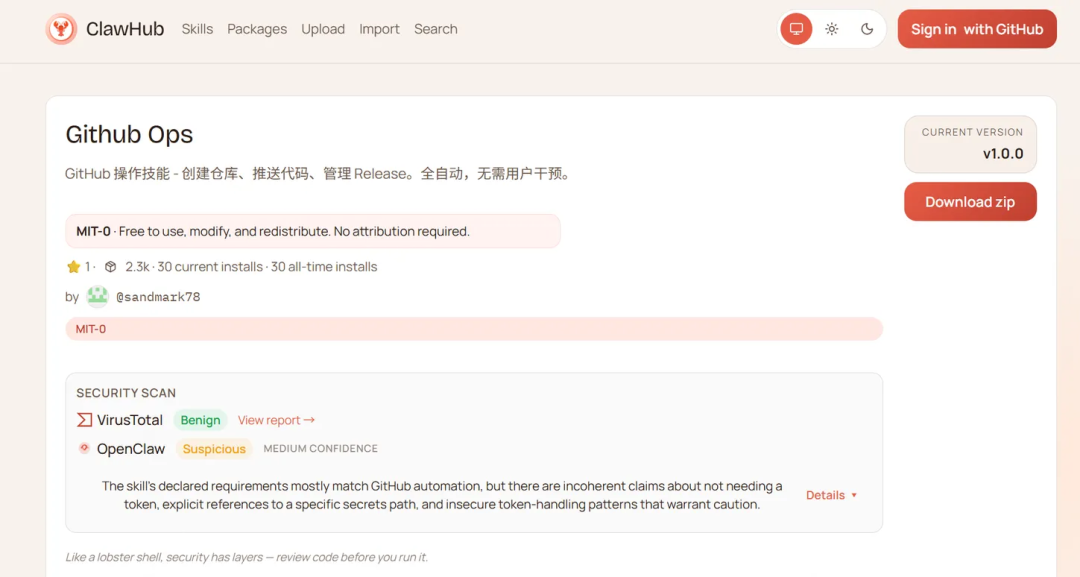Click the ClawHub brand name

125,29
